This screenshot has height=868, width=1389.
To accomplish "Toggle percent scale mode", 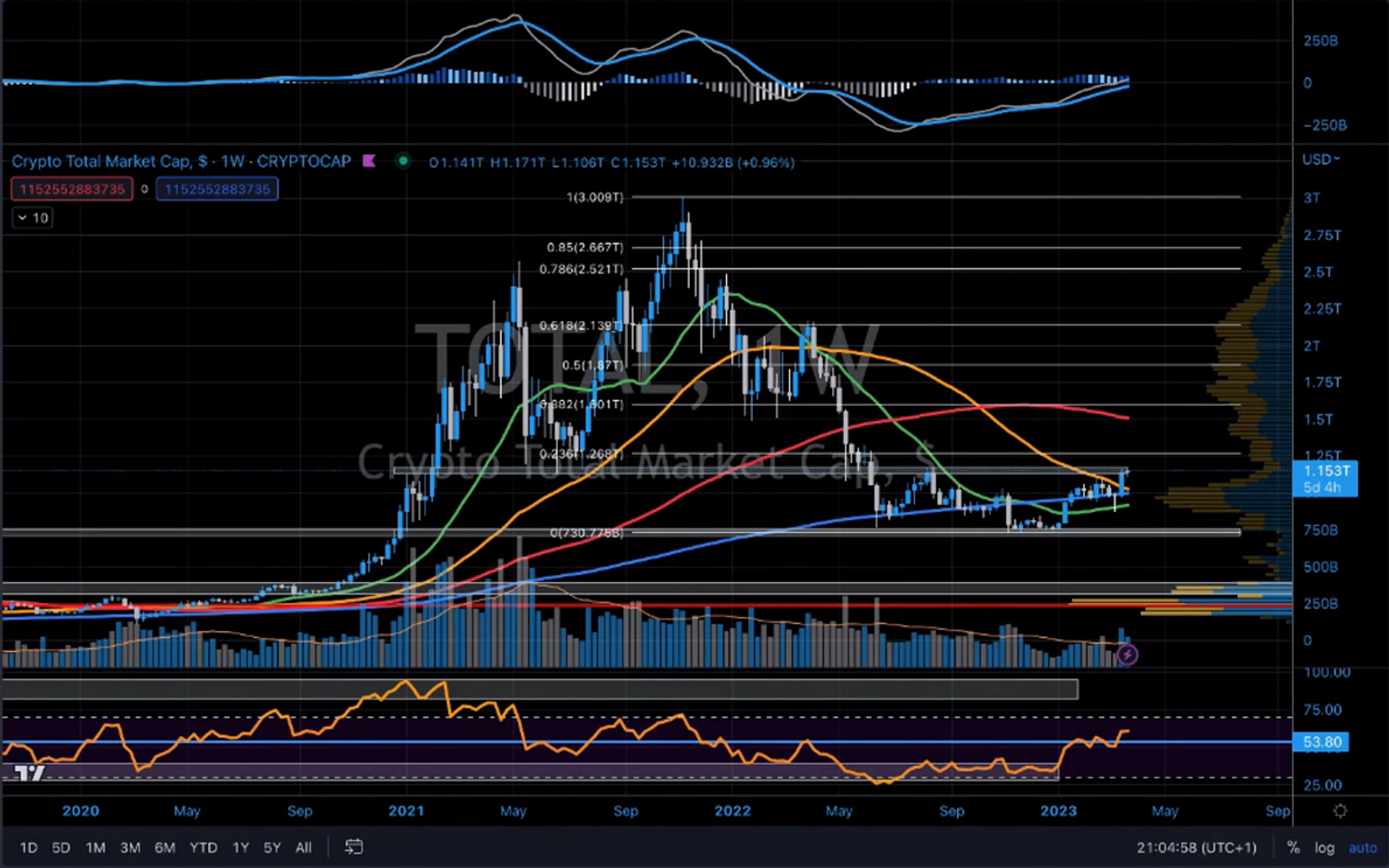I will (1293, 848).
